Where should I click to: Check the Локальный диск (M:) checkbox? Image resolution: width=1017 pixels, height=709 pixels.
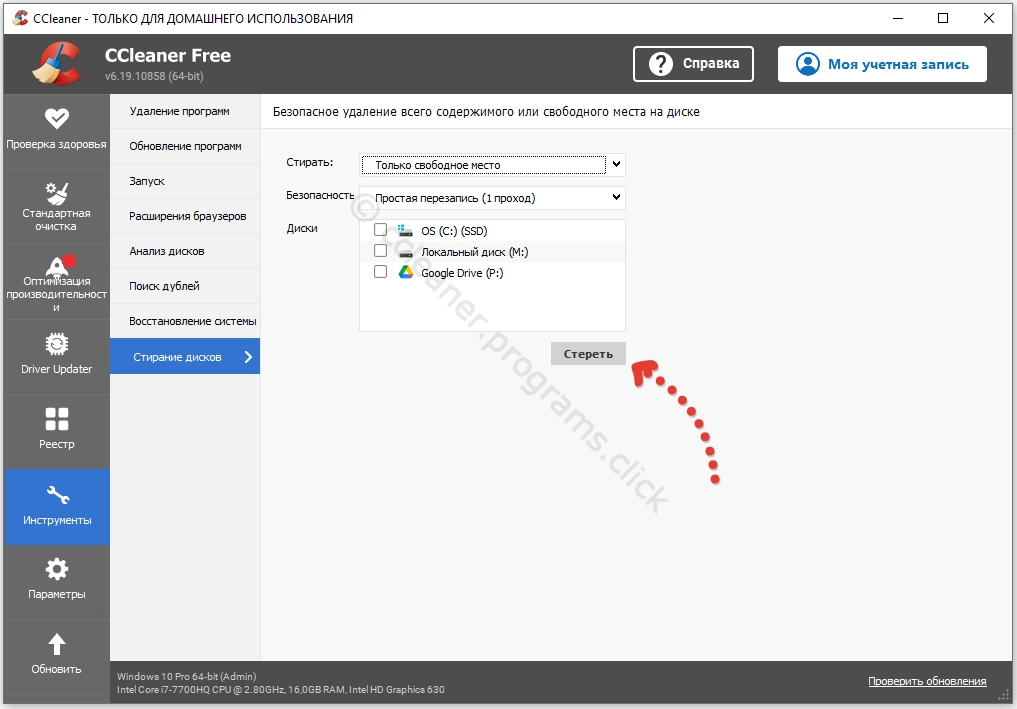coord(380,250)
